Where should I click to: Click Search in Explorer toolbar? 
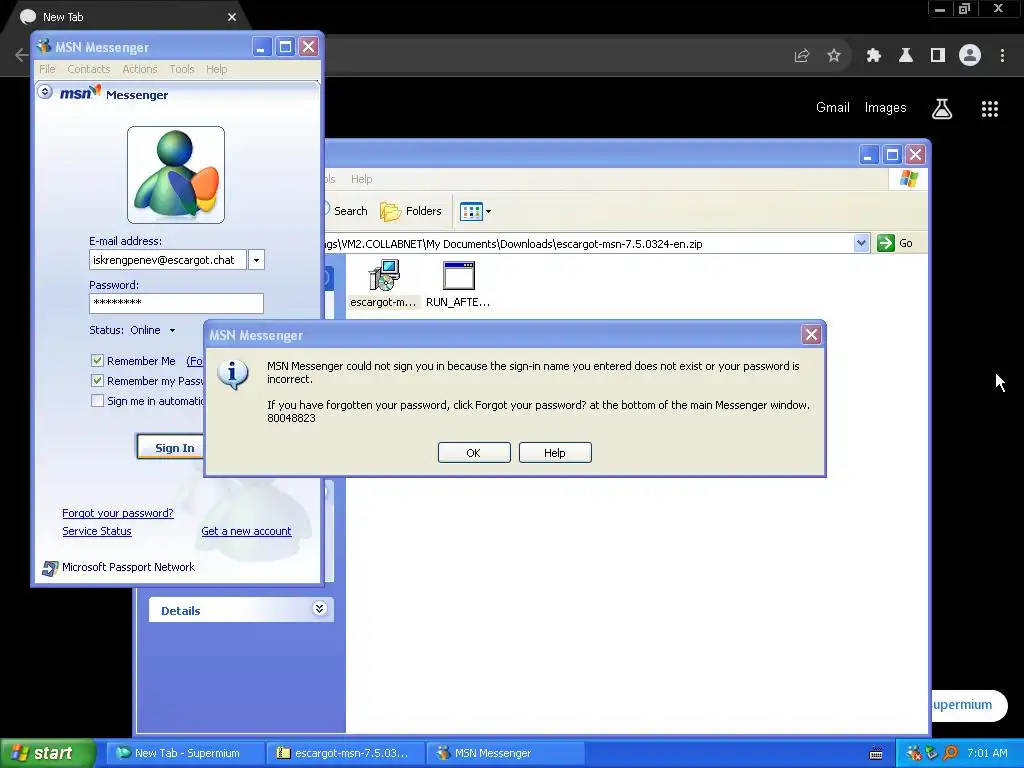[345, 211]
